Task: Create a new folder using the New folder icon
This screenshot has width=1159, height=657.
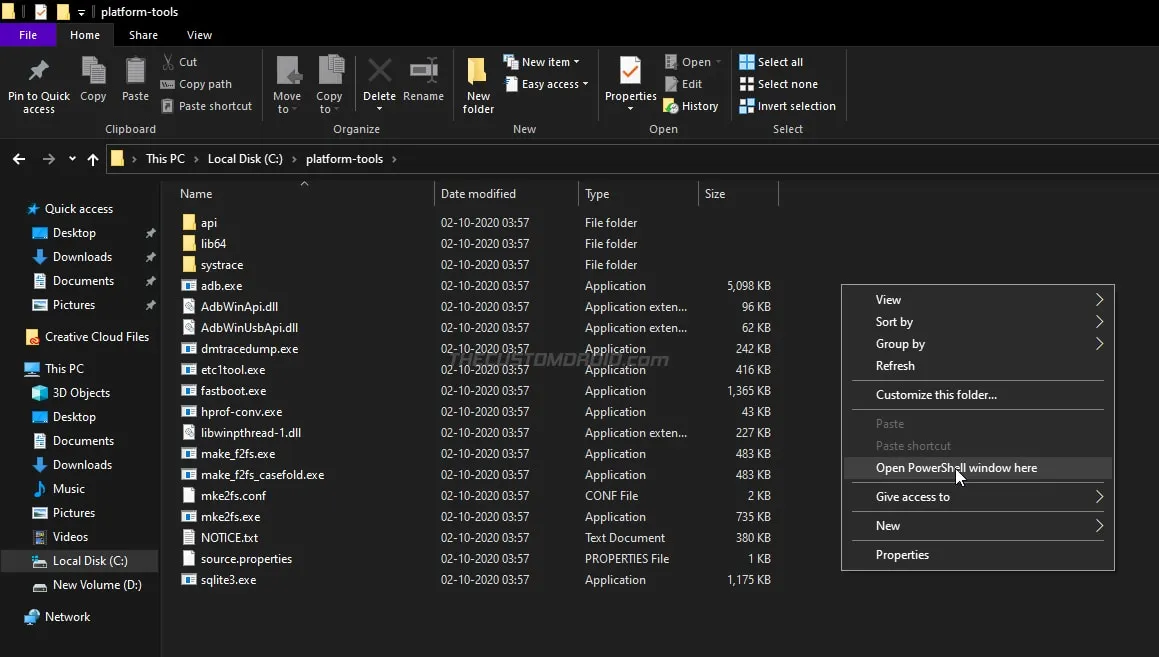Action: (477, 84)
